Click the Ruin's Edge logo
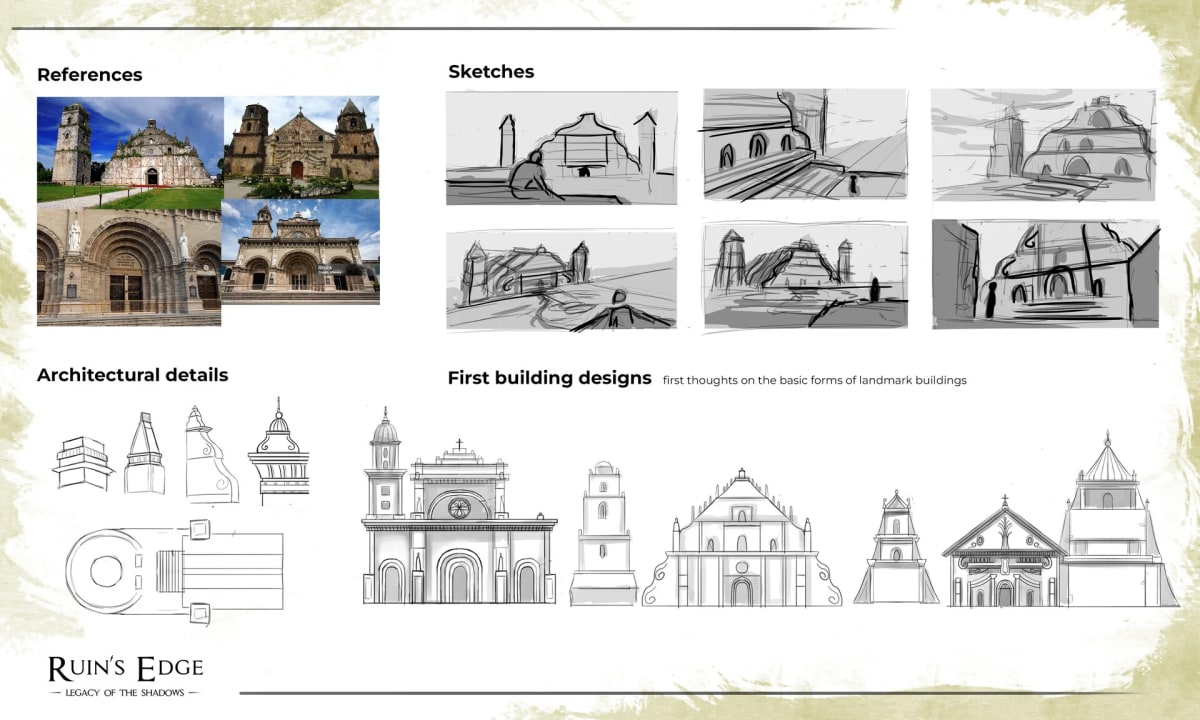The height and width of the screenshot is (720, 1200). (125, 675)
